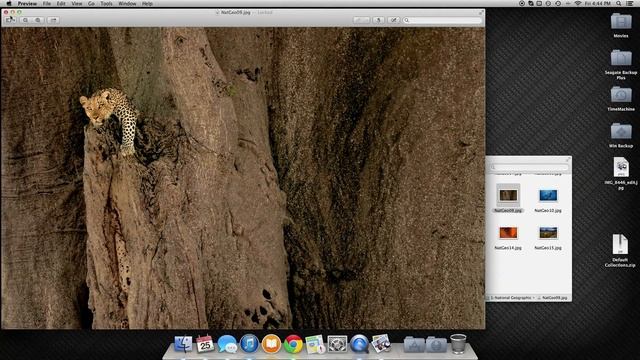Screen dimensions: 640x360
Task: Select the NatGeo10.jpg thumbnail in Finder window
Action: pyautogui.click(x=548, y=196)
